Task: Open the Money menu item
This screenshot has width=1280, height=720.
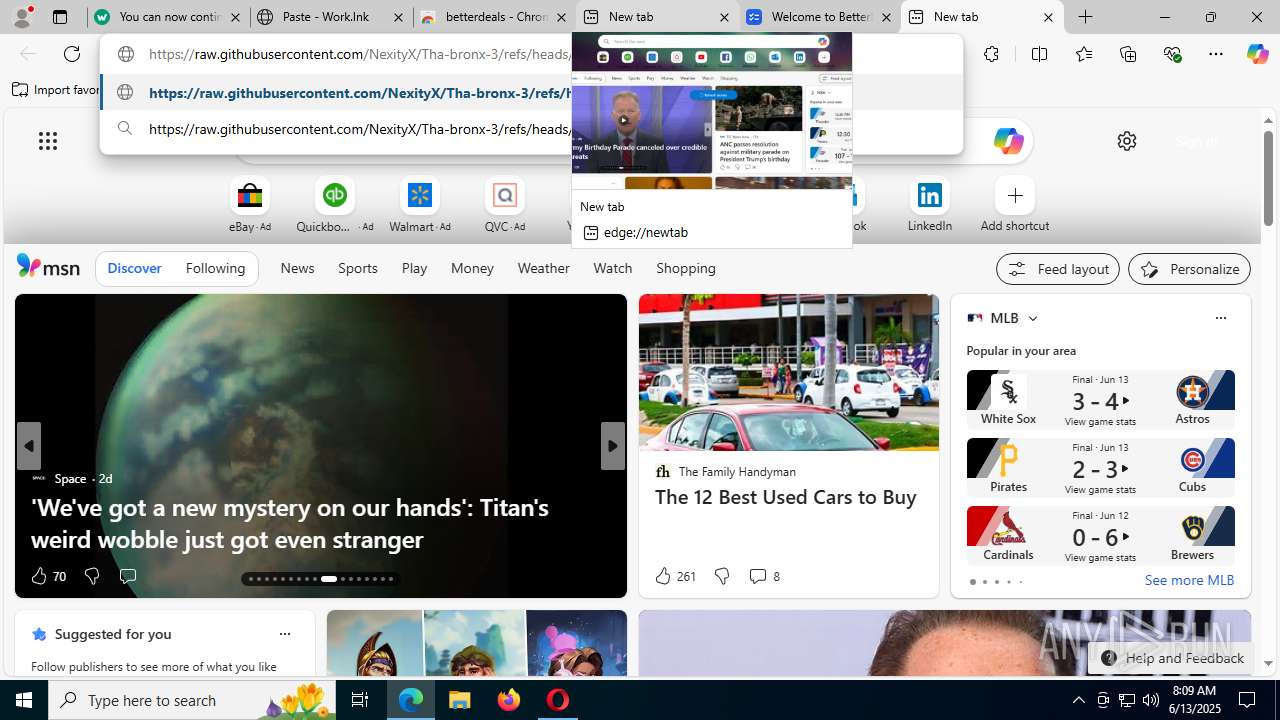Action: pyautogui.click(x=472, y=268)
